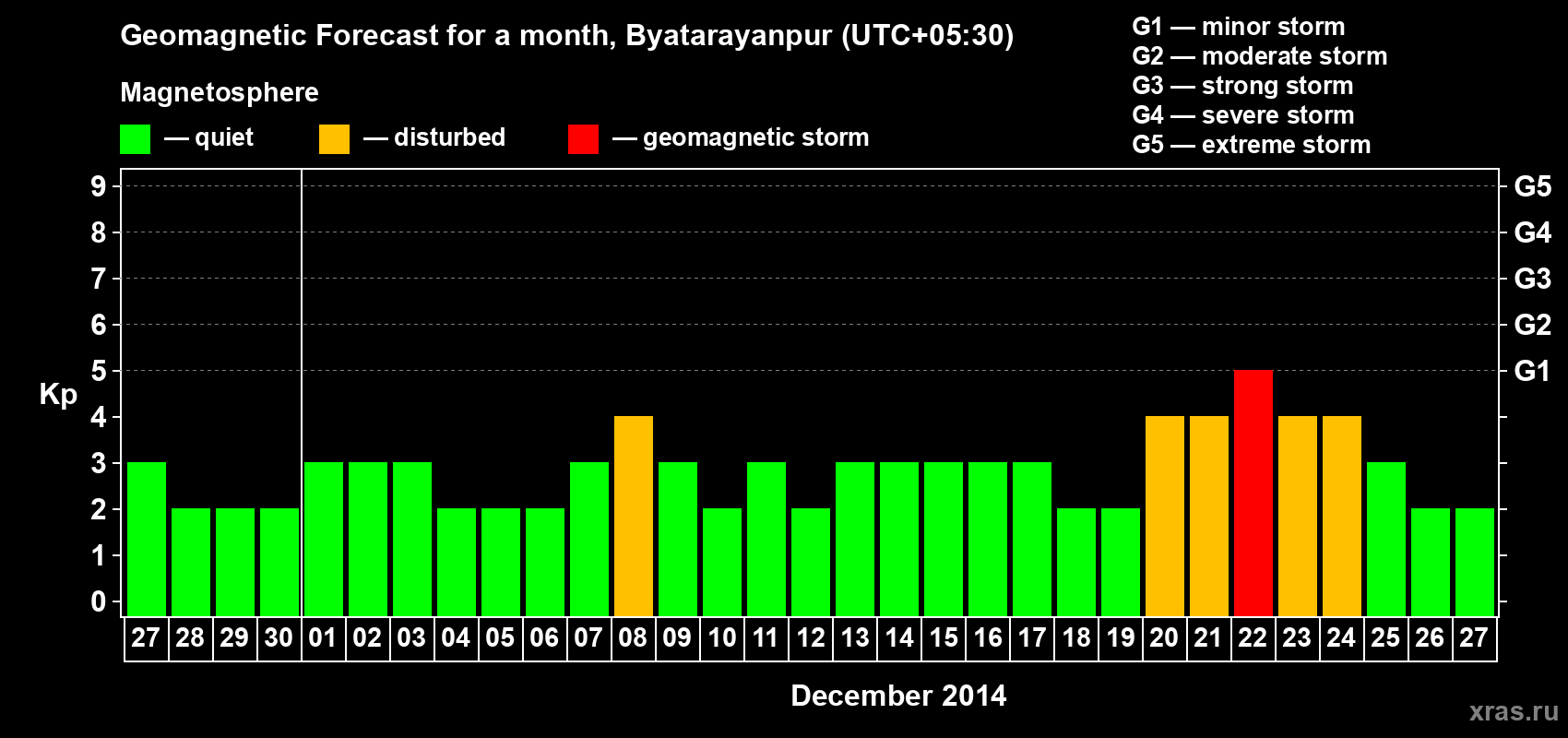Click Kp value 5 on left axis

coord(99,371)
